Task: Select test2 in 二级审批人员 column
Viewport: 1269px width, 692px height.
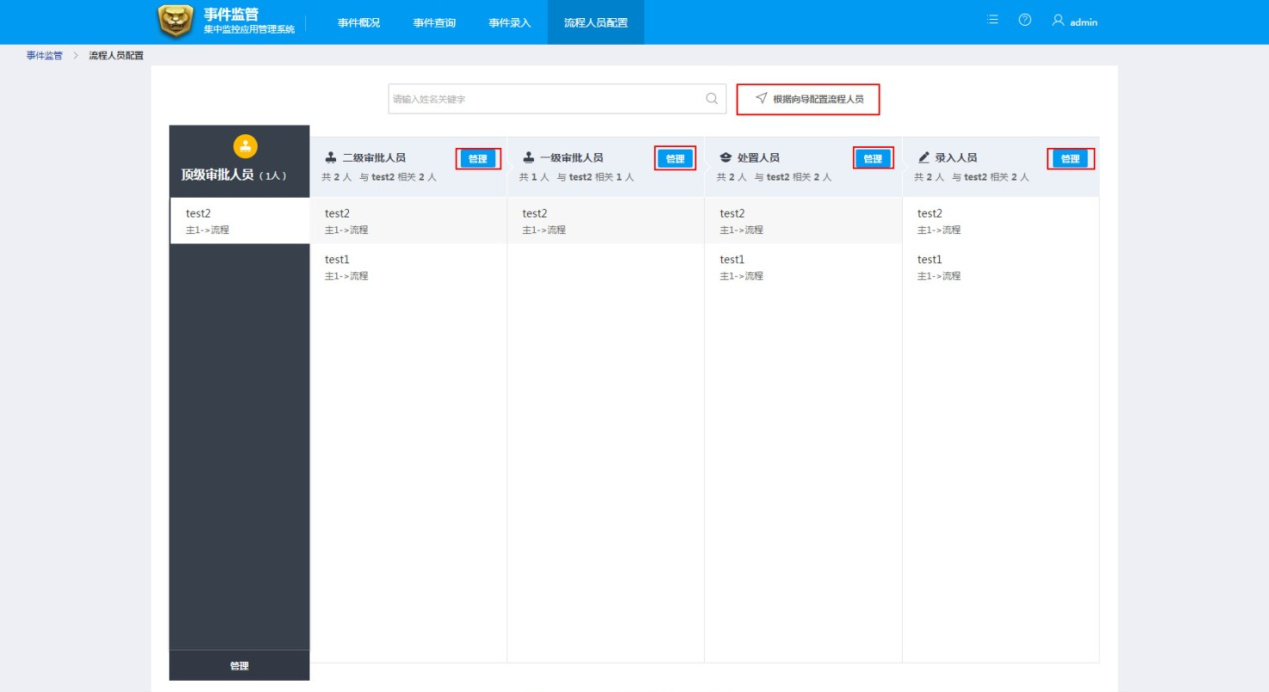Action: tap(408, 221)
